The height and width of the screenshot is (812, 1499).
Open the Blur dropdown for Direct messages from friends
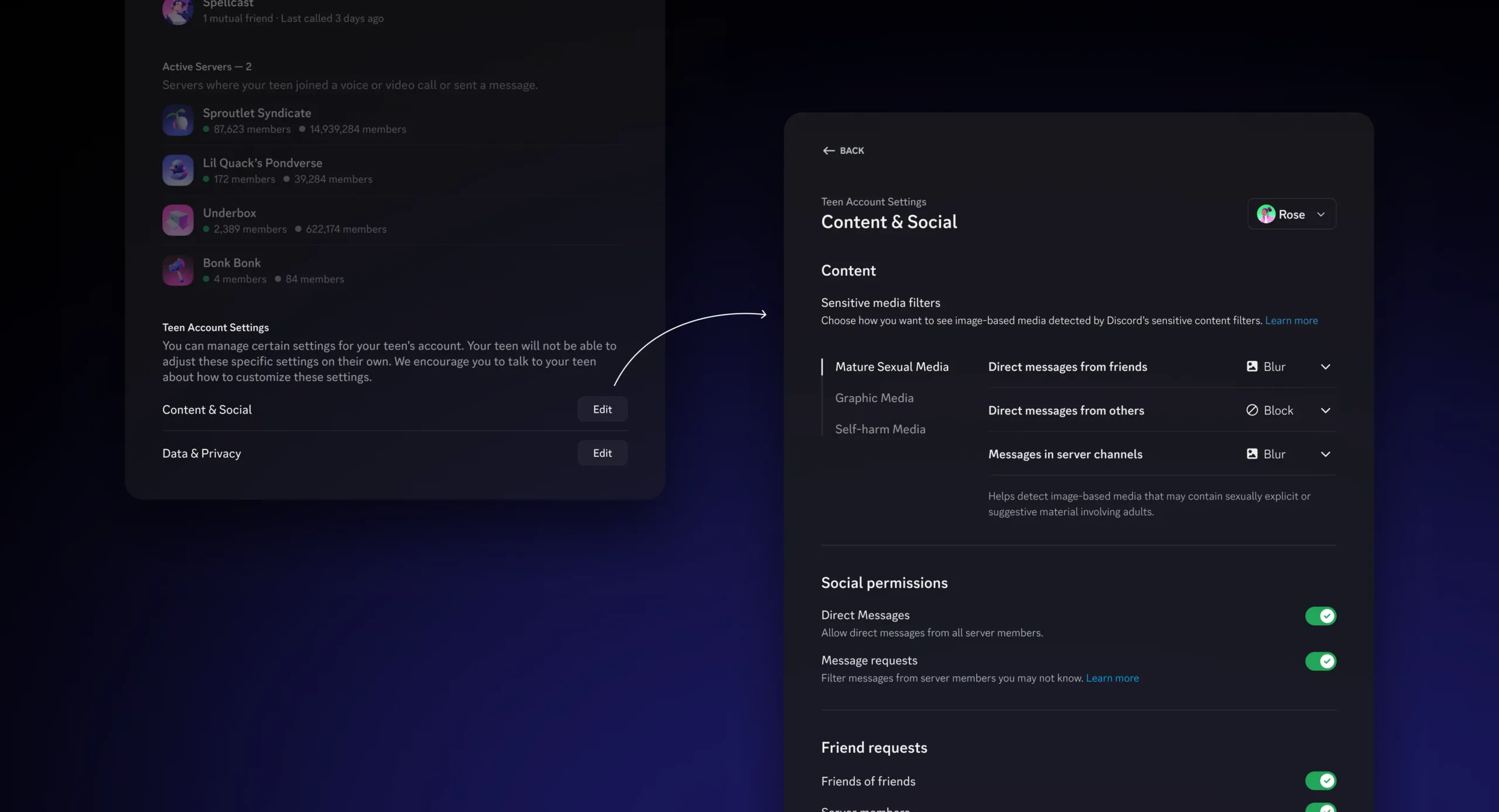(1326, 366)
